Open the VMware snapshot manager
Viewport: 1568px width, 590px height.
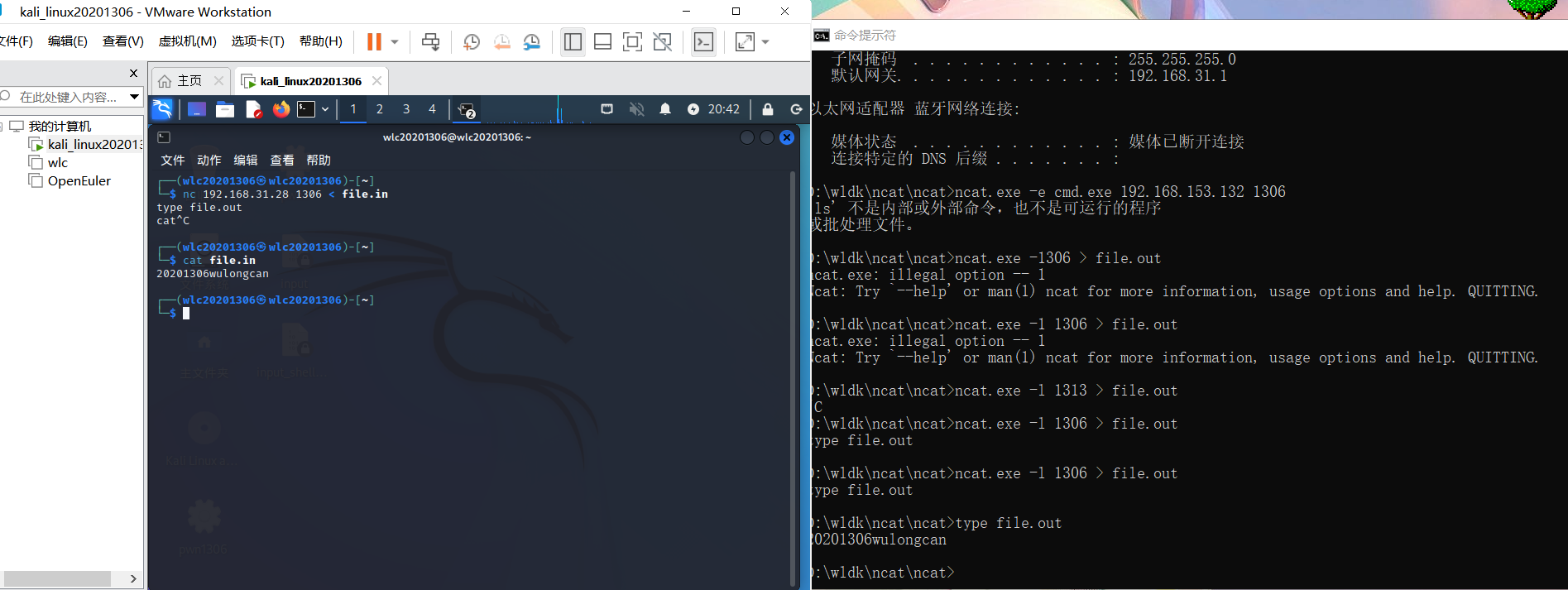point(531,41)
